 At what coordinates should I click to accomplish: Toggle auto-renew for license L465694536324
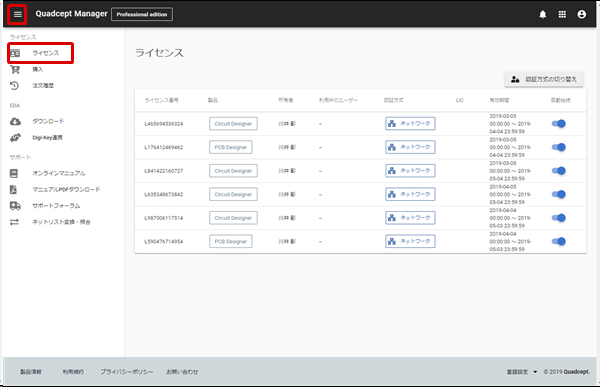click(559, 124)
